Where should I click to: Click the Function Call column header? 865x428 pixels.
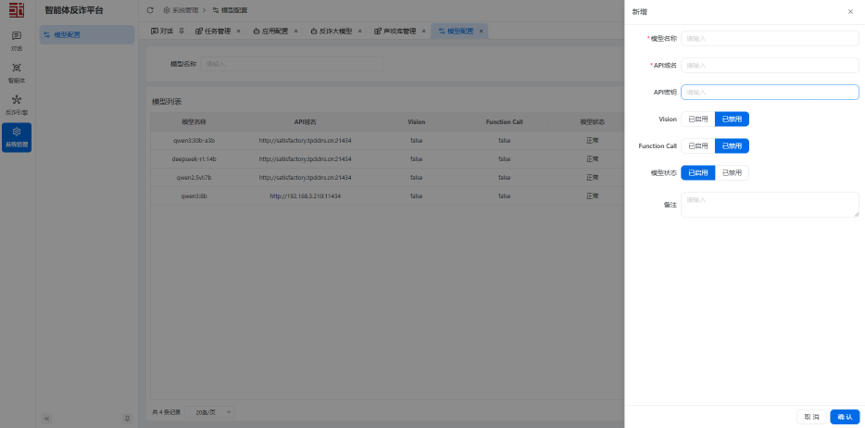[504, 122]
